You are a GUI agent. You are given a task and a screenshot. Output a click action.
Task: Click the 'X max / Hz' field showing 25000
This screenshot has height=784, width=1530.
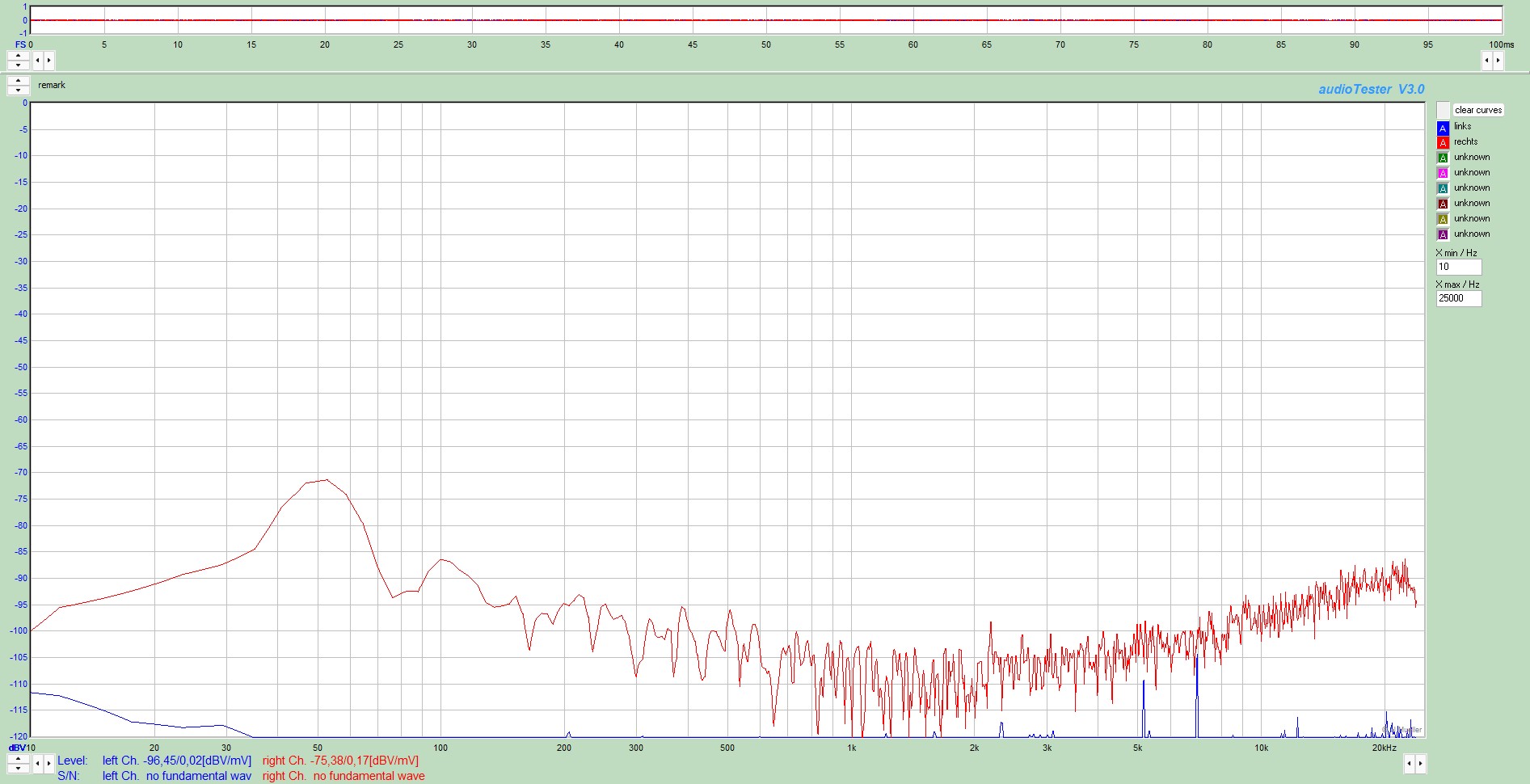click(1459, 298)
